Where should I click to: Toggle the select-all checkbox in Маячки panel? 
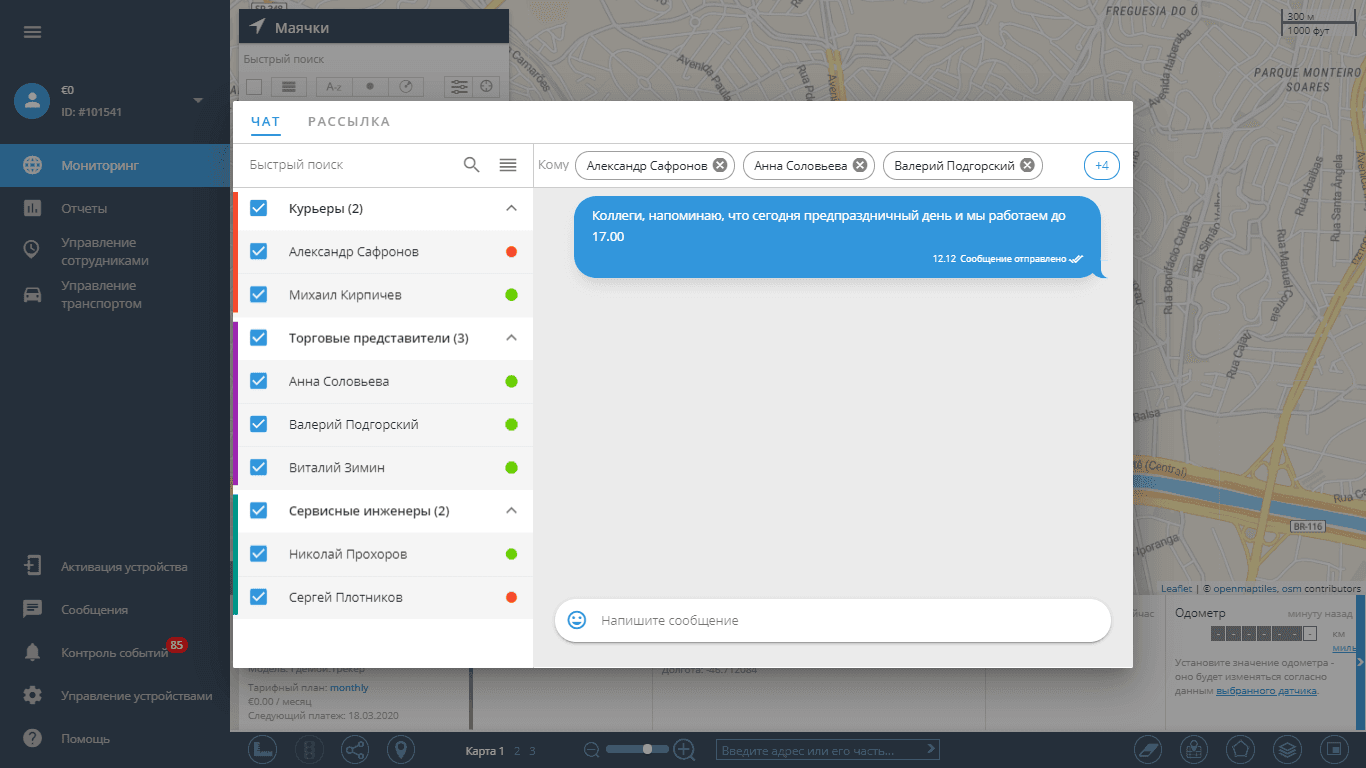click(x=254, y=87)
